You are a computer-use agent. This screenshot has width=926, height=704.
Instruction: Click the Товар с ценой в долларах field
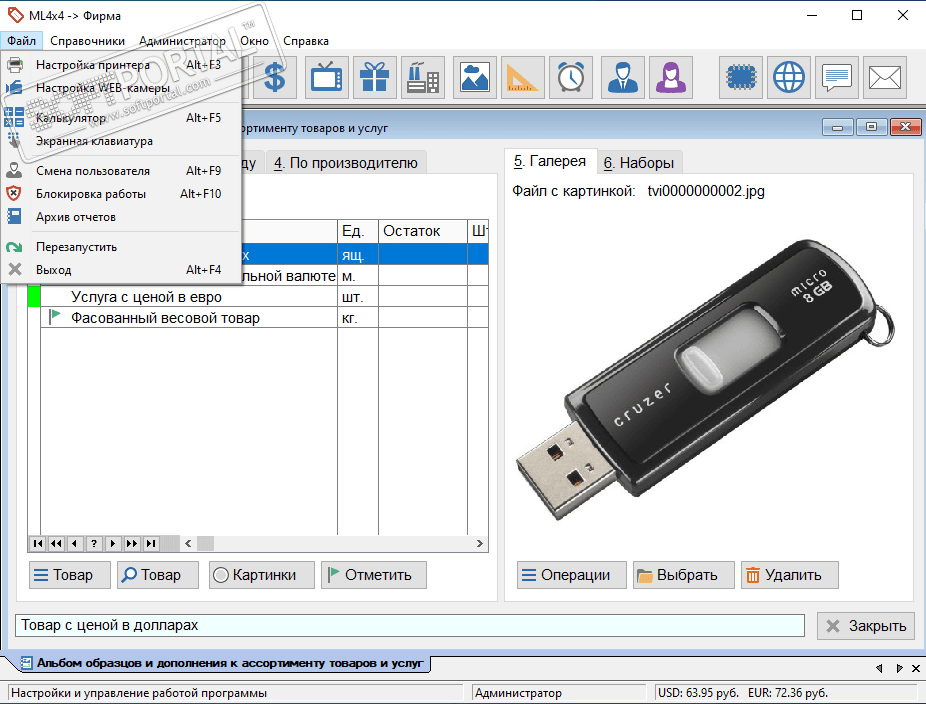(x=410, y=625)
